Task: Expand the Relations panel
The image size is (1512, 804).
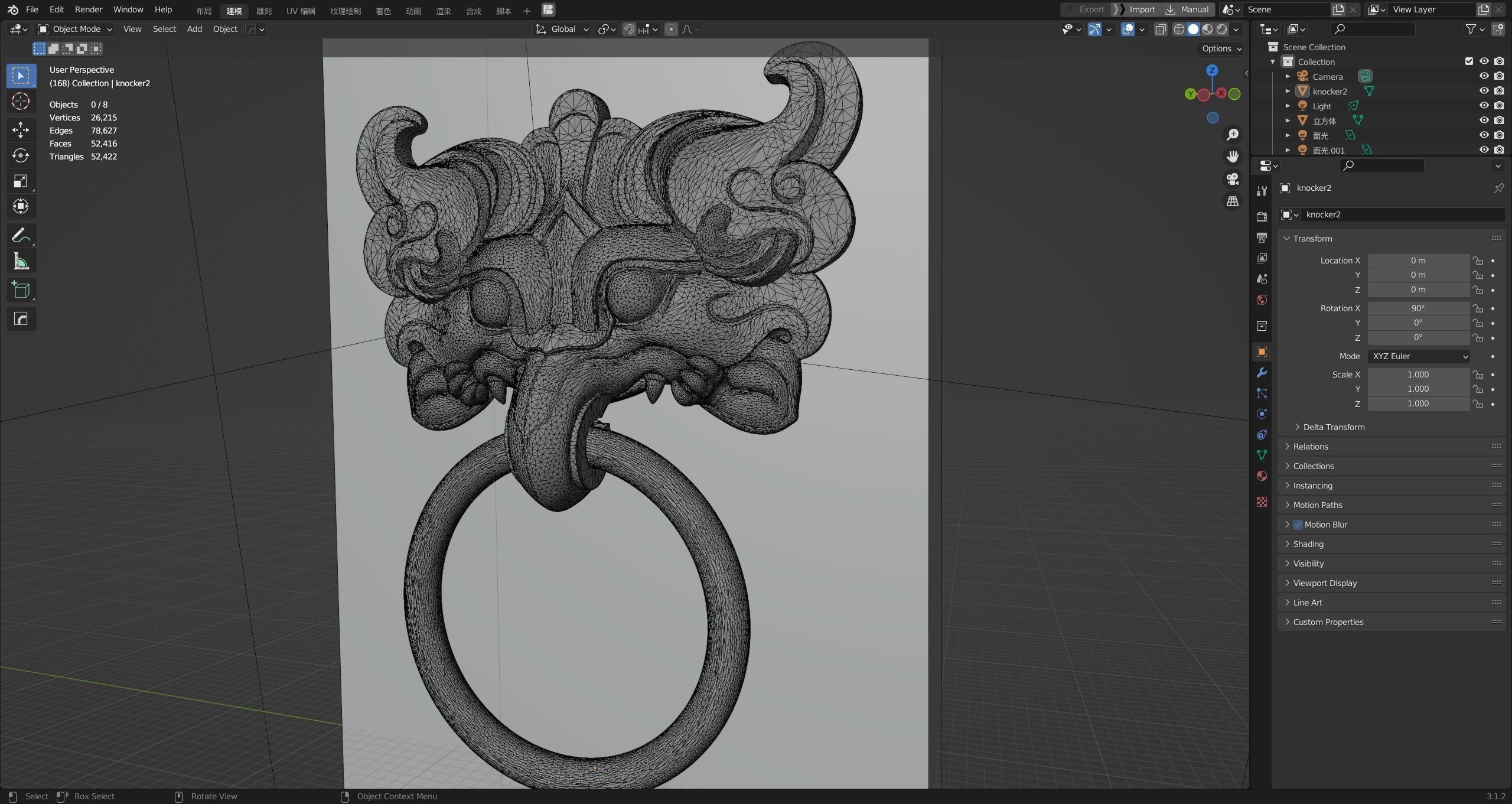Action: coord(1310,447)
